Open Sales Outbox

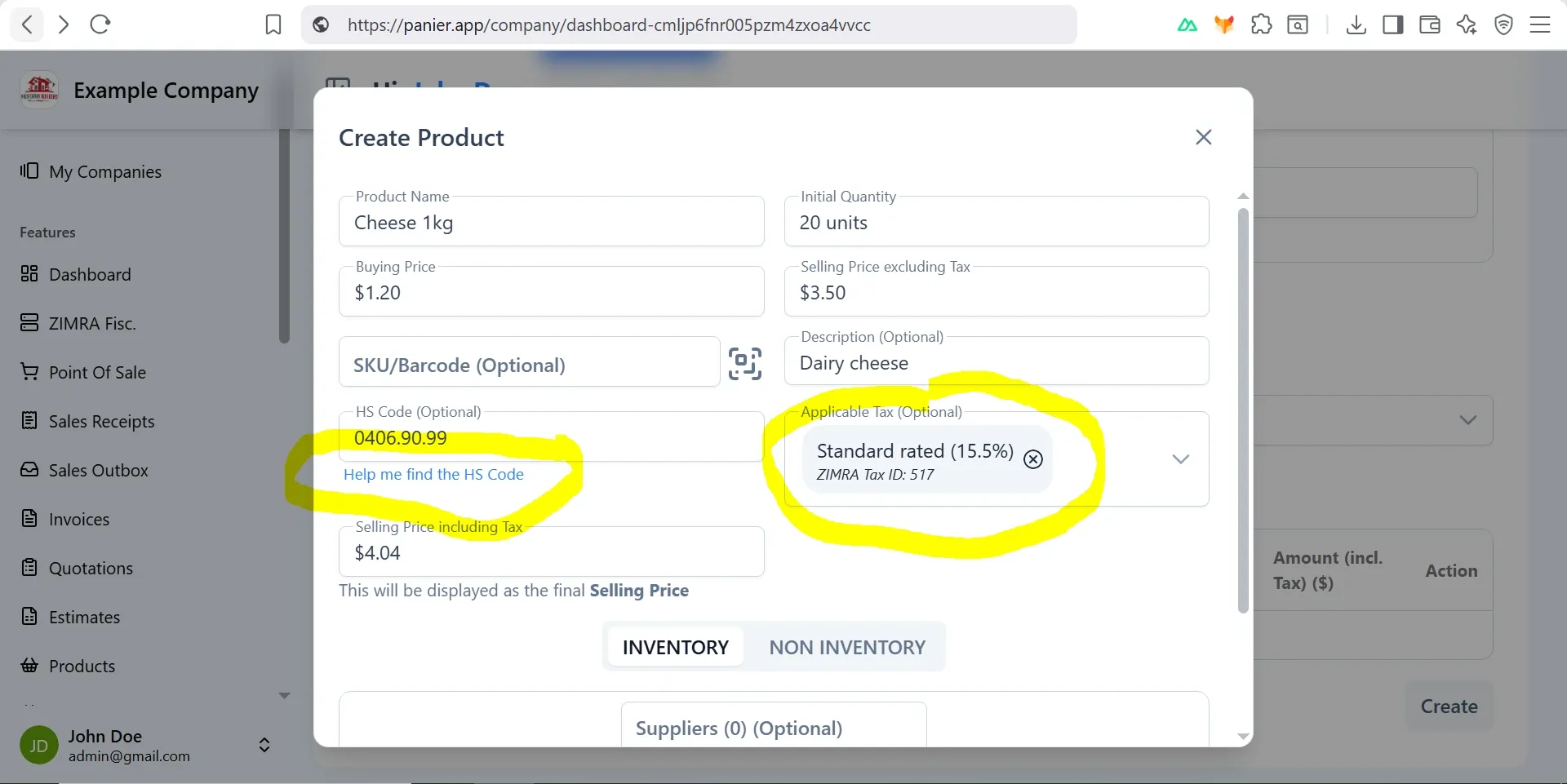84,470
